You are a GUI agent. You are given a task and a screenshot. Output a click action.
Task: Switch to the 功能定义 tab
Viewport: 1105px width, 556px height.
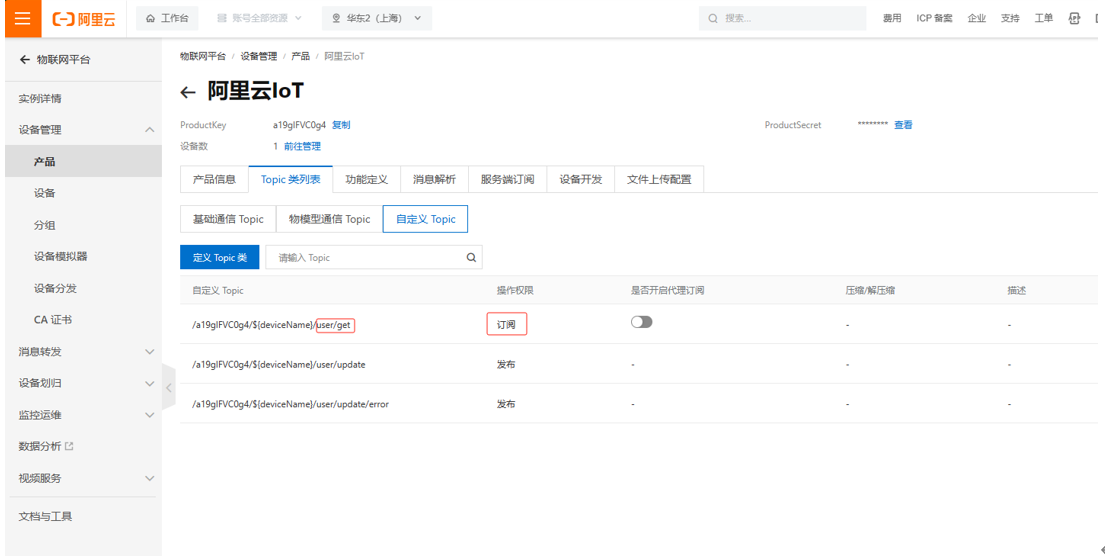366,180
